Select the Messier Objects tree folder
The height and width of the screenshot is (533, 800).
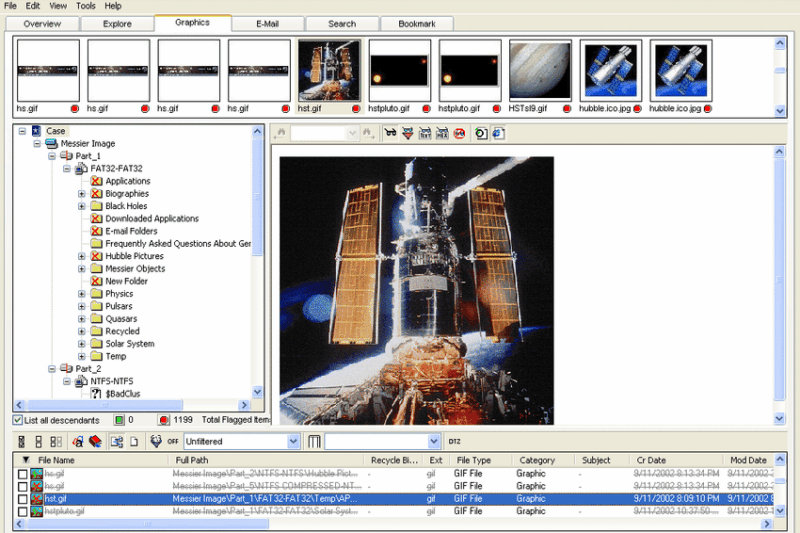135,269
